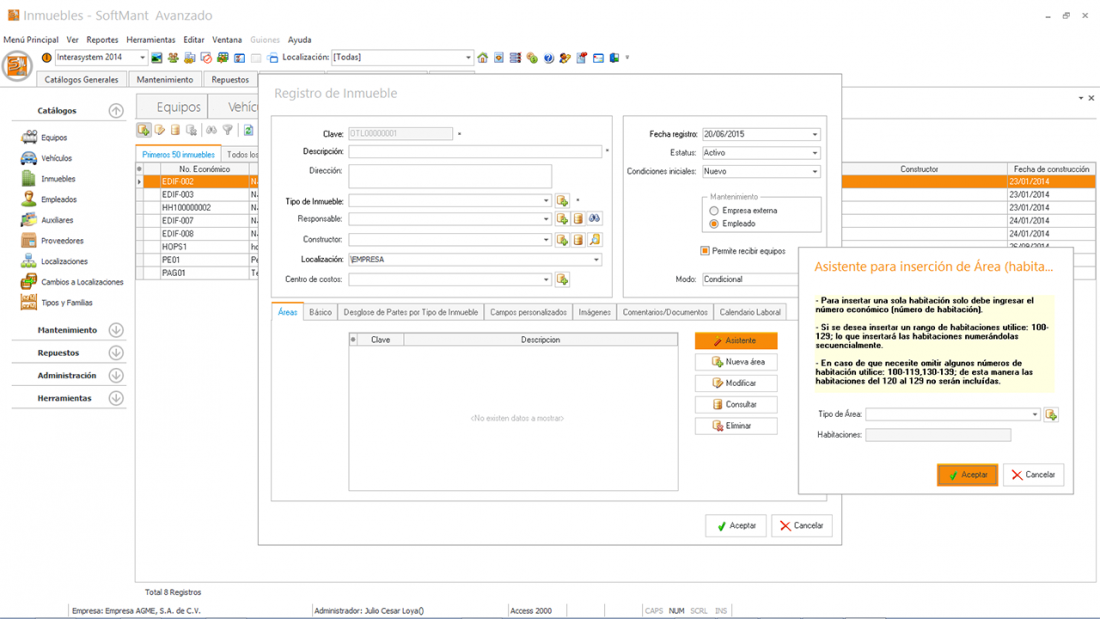This screenshot has height=619, width=1100.
Task: Click add icon beside Tipo de Área
Action: [1051, 414]
